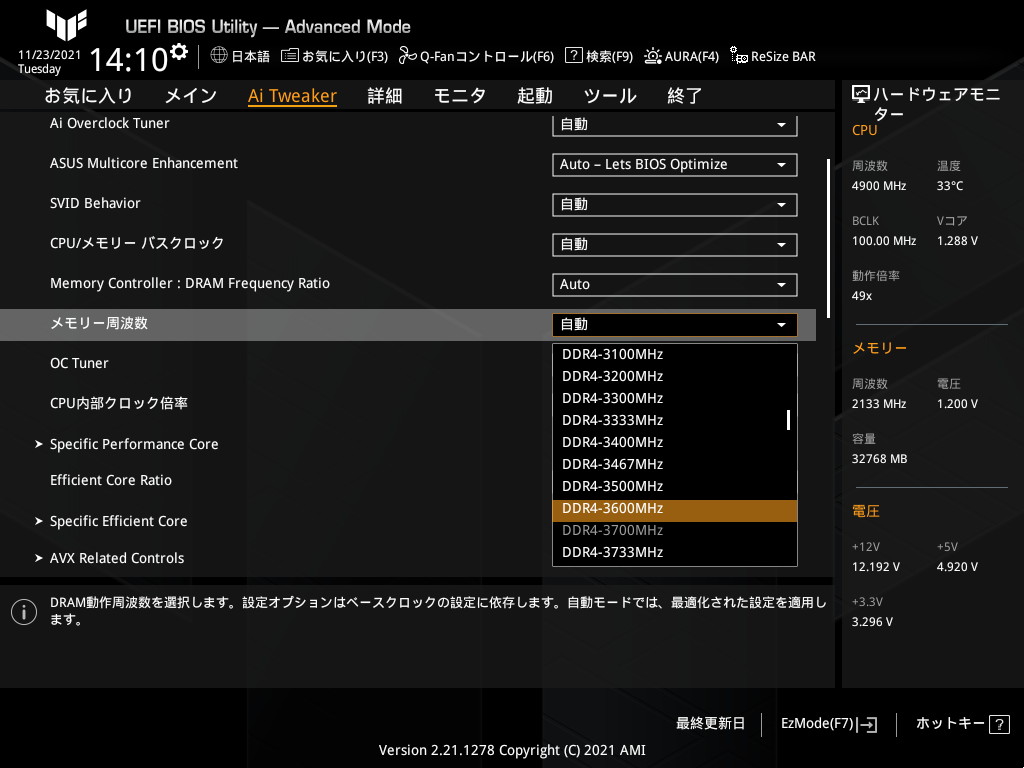Click the 32768 MB memory capacity value
This screenshot has width=1024, height=768.
[879, 459]
